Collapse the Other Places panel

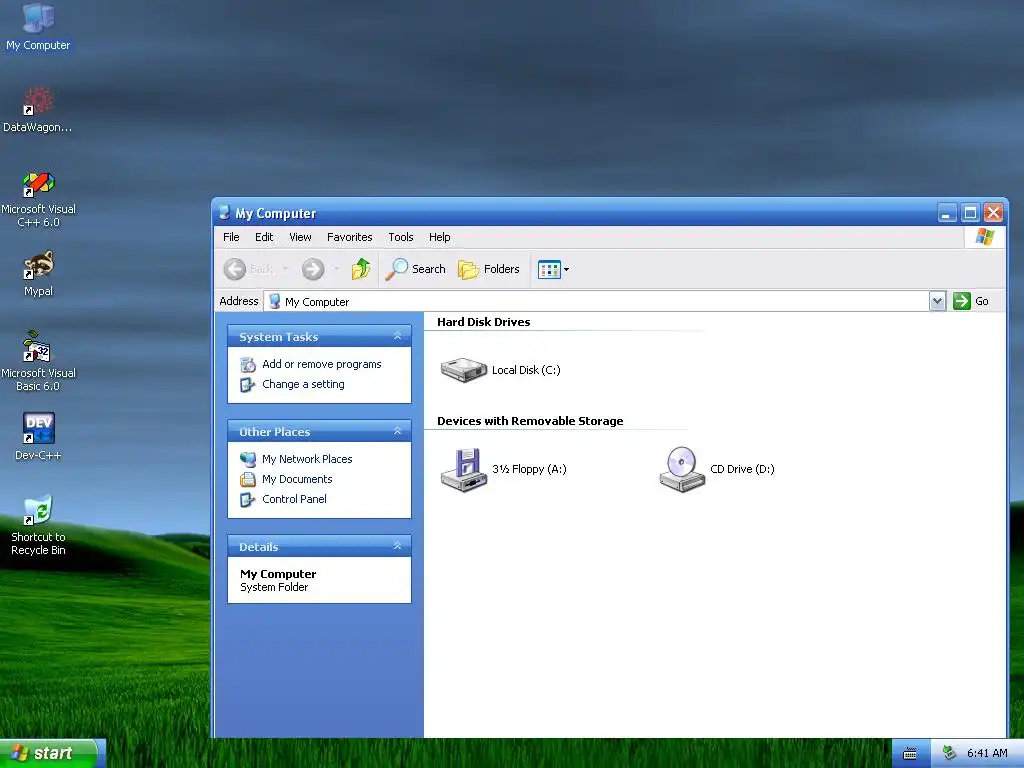pos(397,431)
